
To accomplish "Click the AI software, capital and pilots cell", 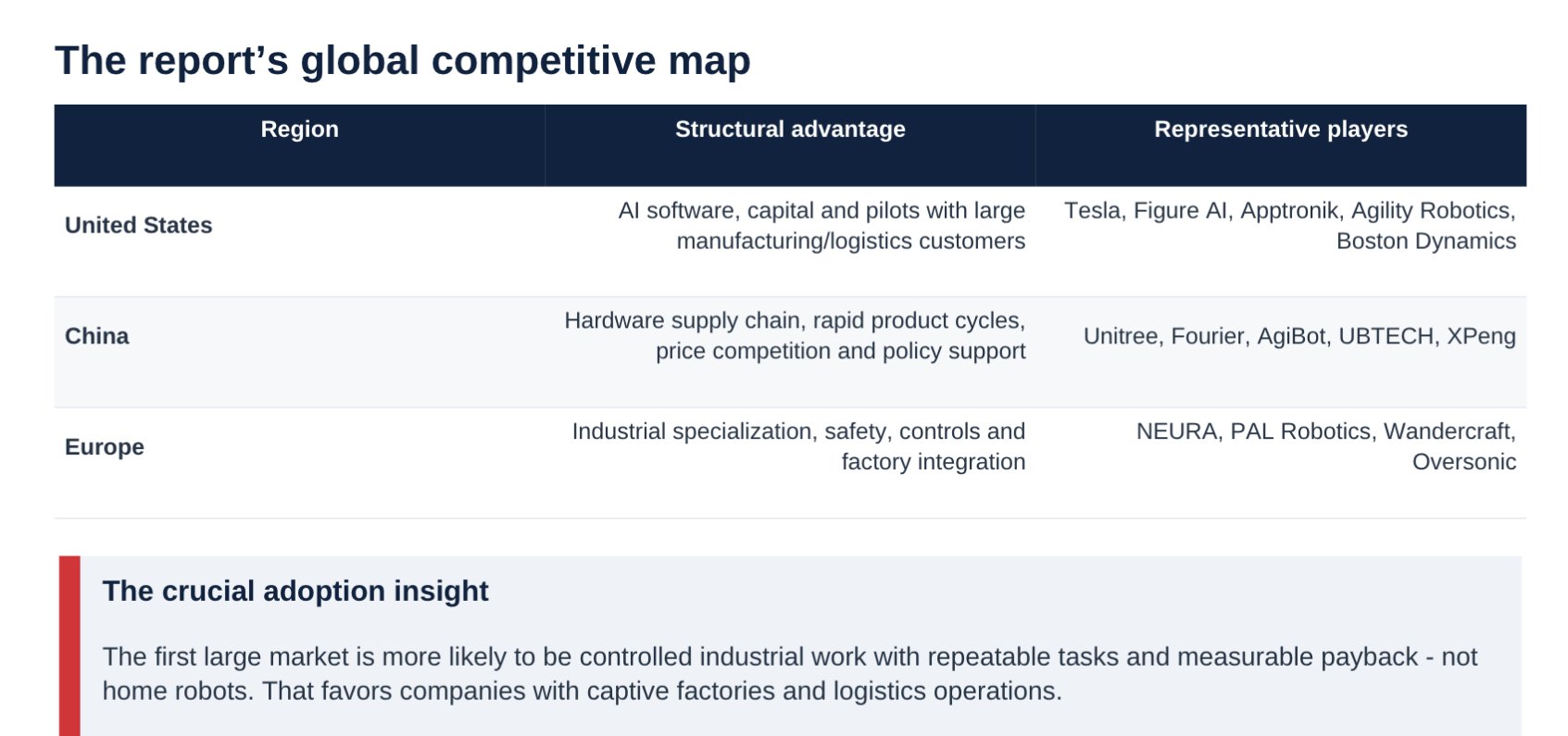I will point(790,242).
